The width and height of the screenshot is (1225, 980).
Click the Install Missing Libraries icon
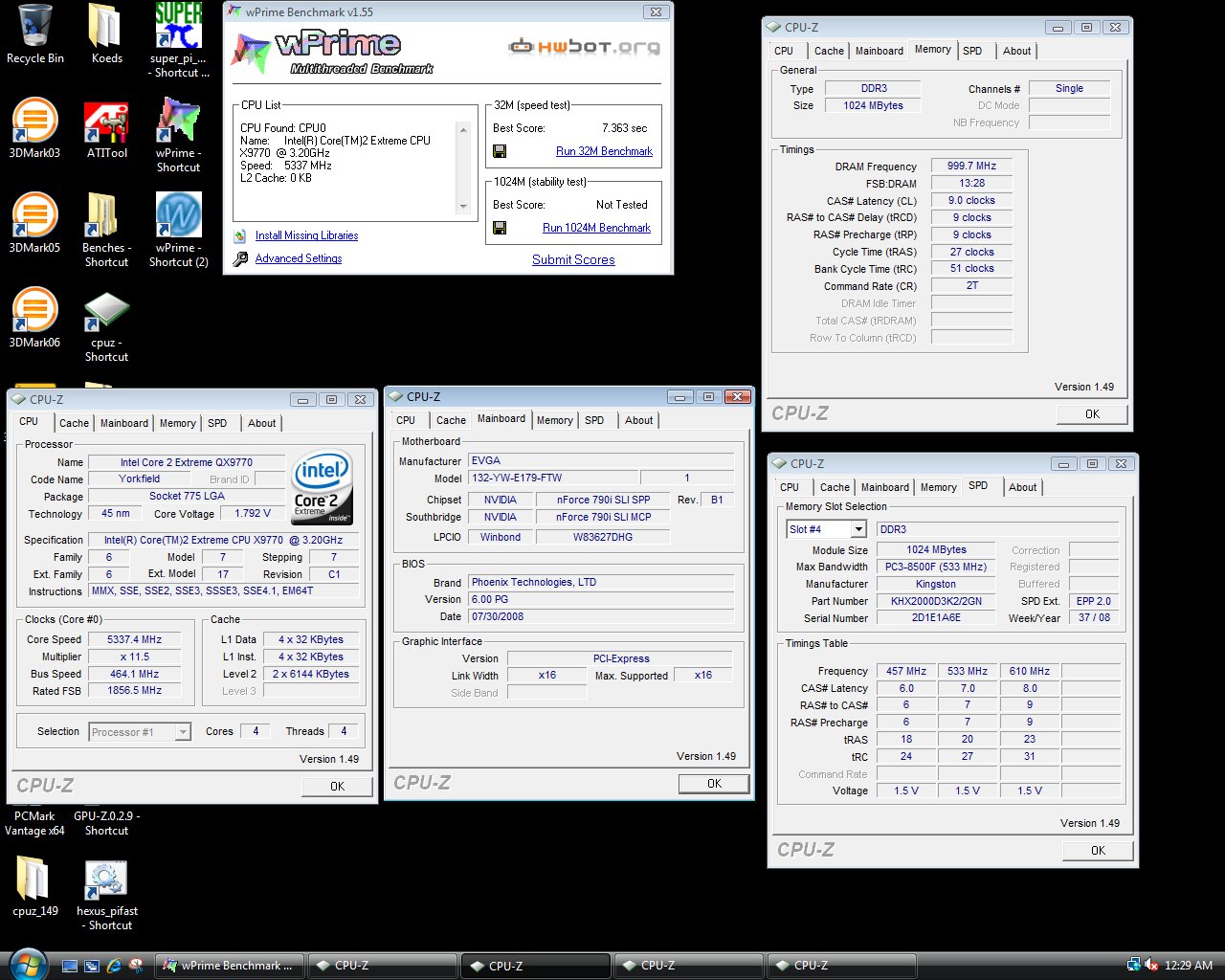click(x=239, y=235)
